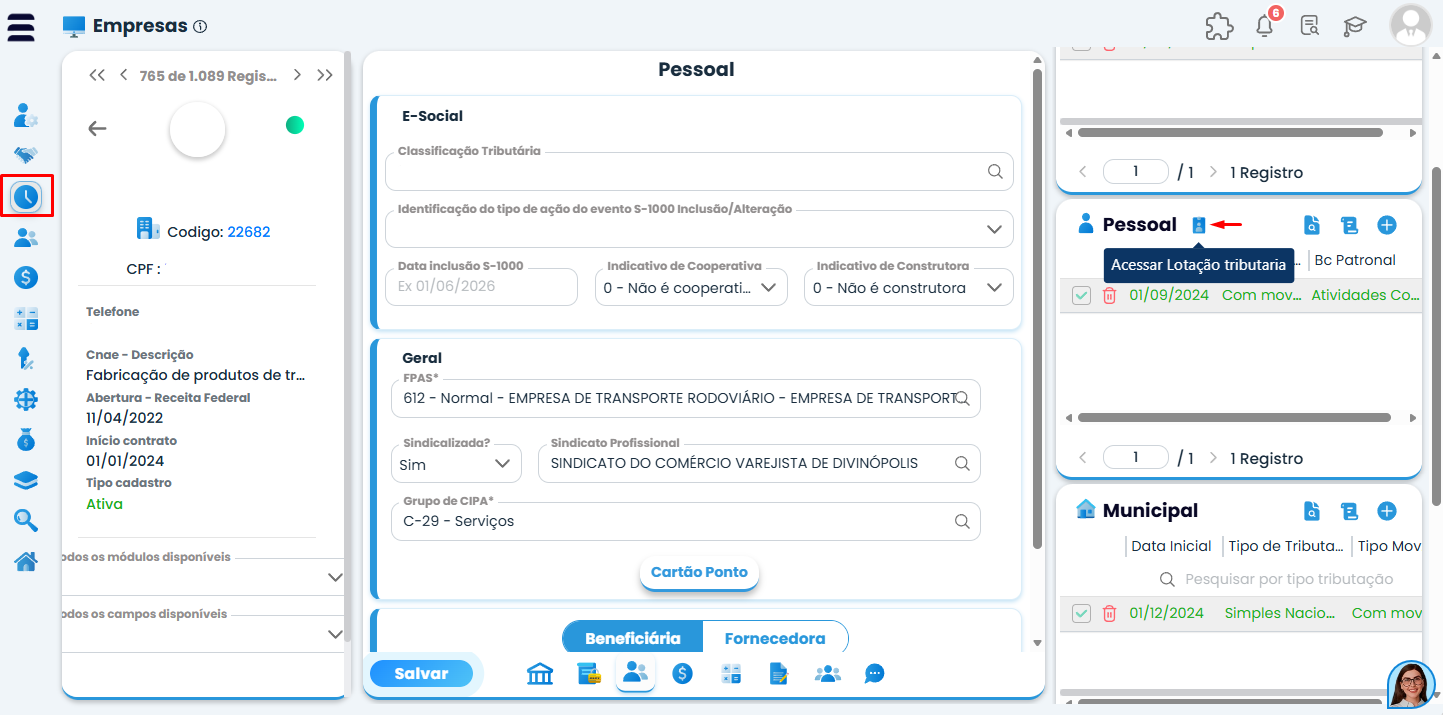
Task: Open Indicativo de Construtora dropdown
Action: point(908,288)
